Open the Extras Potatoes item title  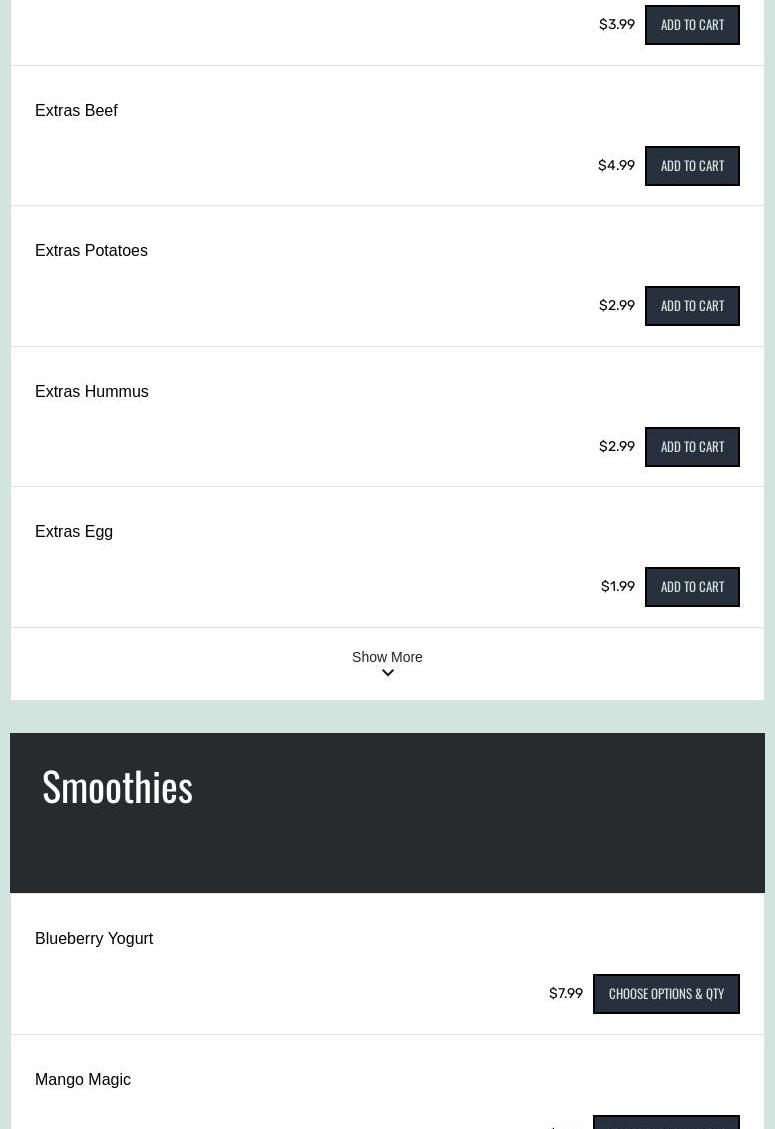(x=91, y=251)
